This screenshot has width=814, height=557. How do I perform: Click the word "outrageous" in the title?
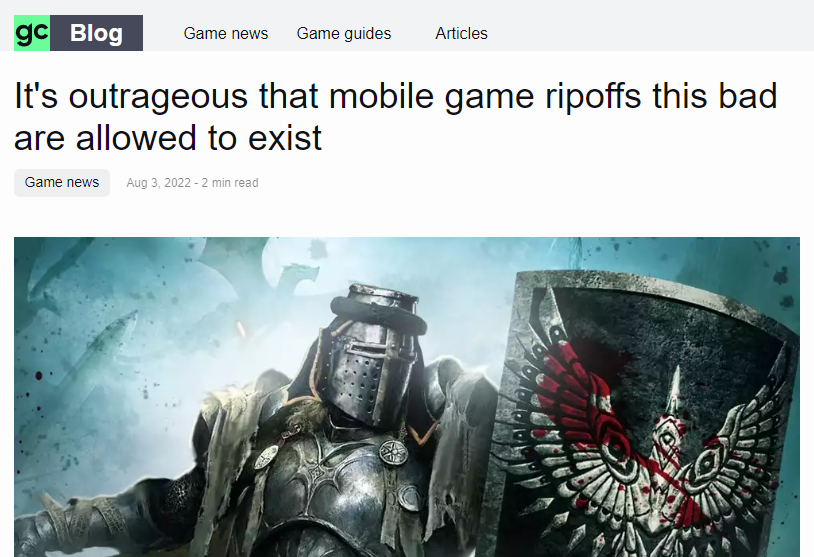(158, 97)
